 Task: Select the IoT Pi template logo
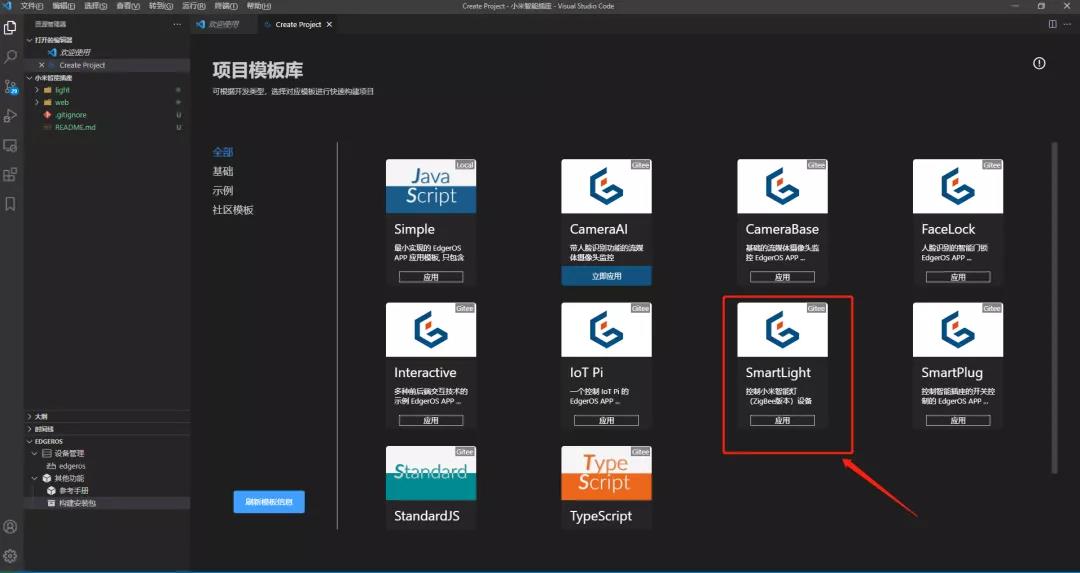(x=606, y=330)
